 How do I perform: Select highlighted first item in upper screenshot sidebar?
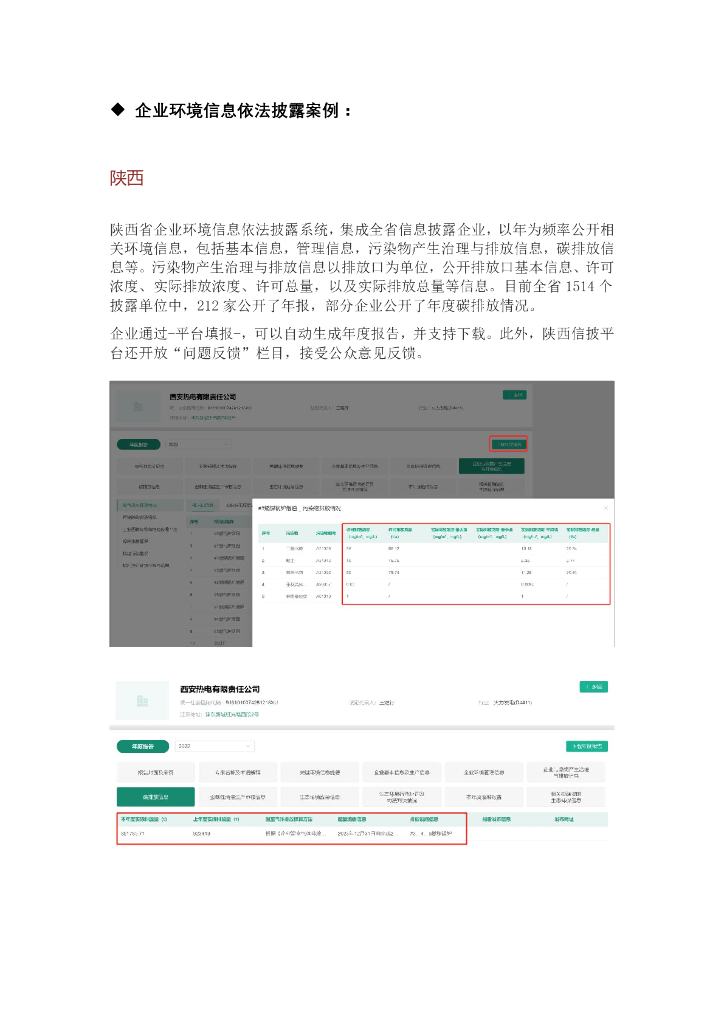tap(151, 505)
